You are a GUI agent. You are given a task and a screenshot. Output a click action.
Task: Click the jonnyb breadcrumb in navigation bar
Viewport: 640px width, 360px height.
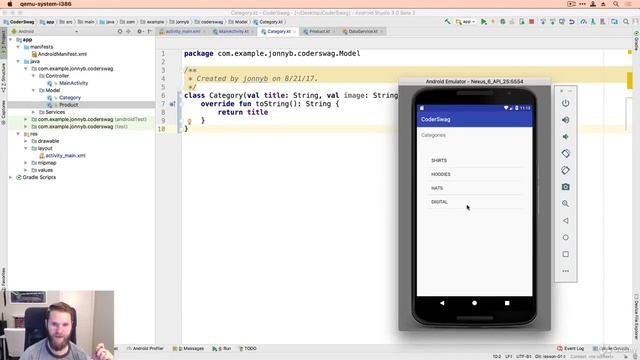click(x=180, y=22)
